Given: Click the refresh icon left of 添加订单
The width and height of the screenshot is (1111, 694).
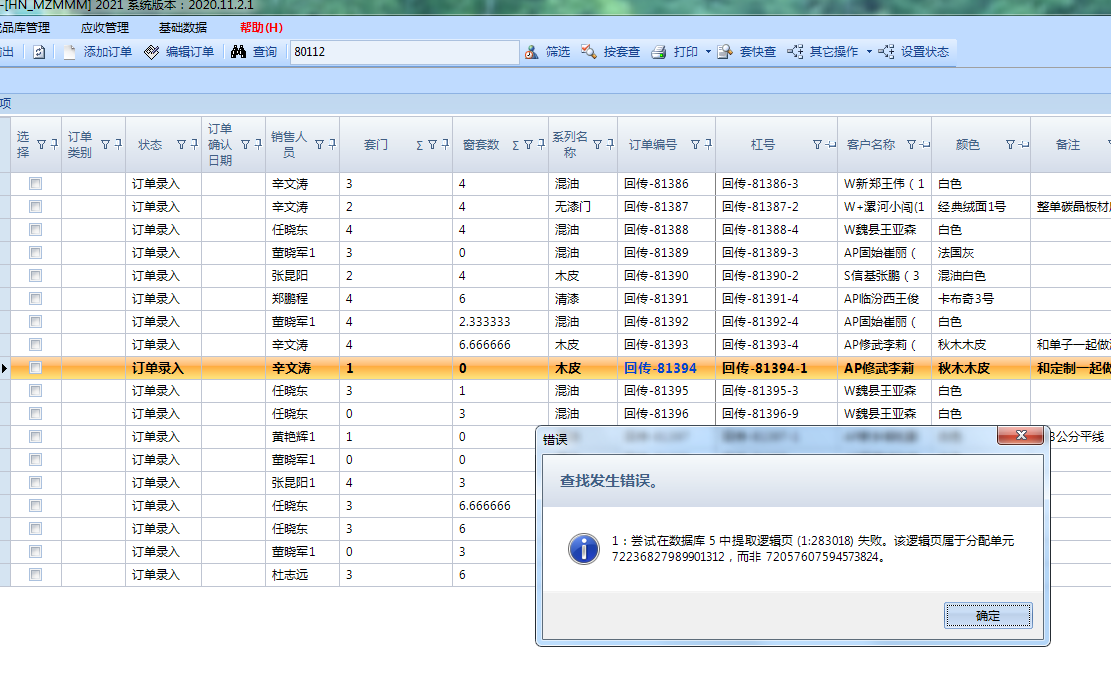Looking at the screenshot, I should pyautogui.click(x=39, y=52).
